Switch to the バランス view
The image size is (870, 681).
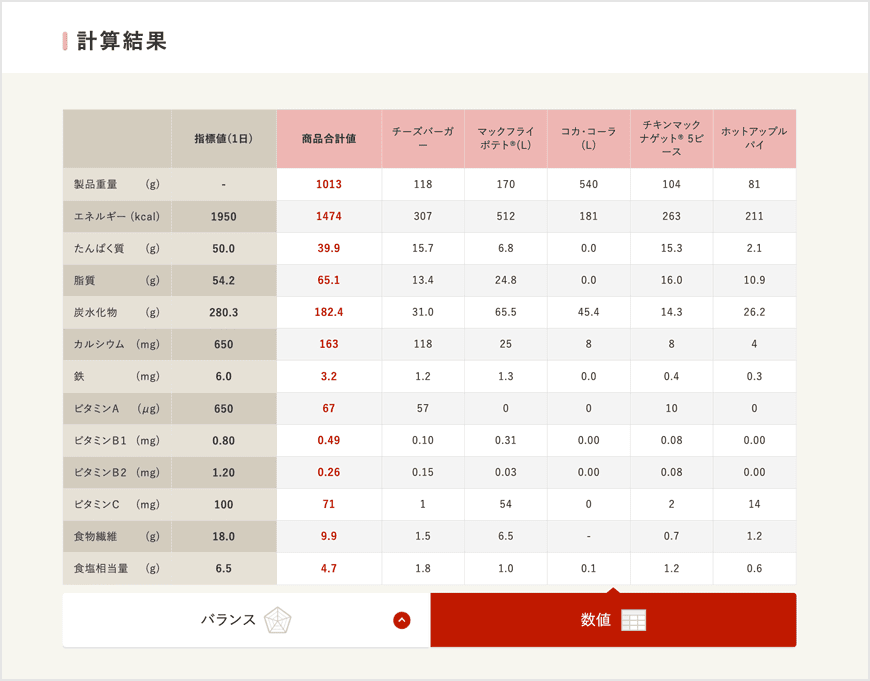230,620
